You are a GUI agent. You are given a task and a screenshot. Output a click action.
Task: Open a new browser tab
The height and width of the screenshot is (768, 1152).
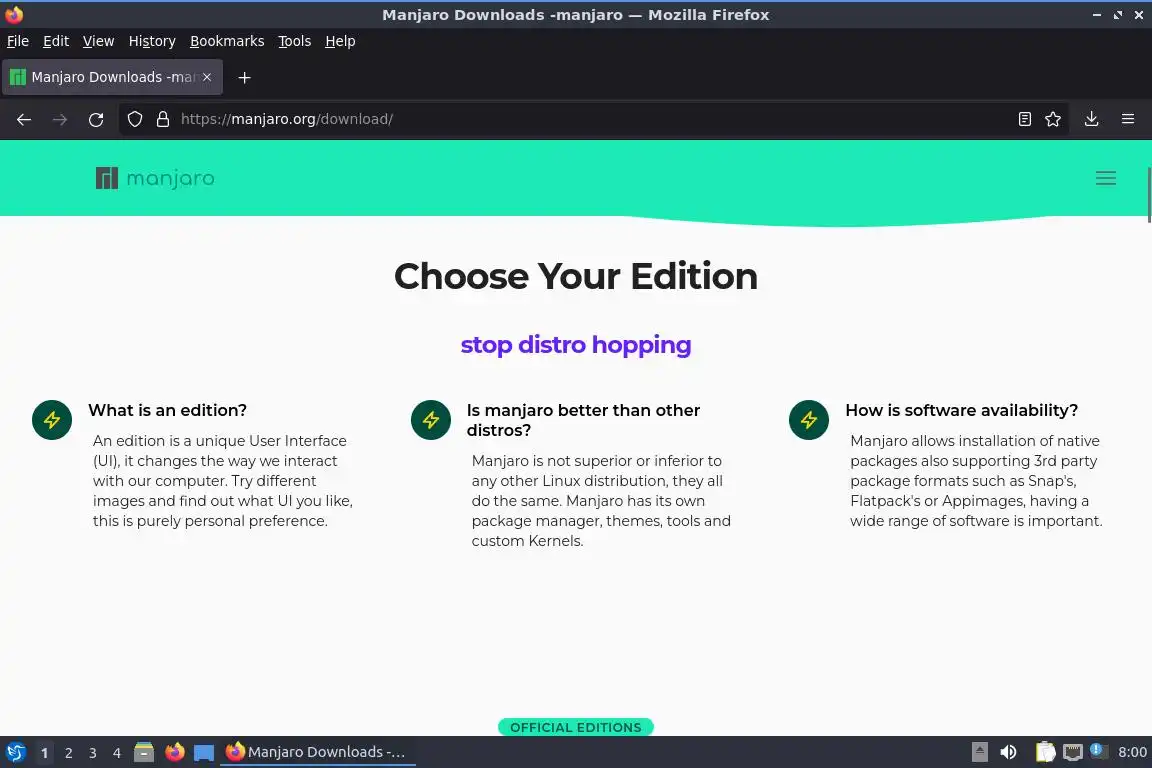pos(245,77)
